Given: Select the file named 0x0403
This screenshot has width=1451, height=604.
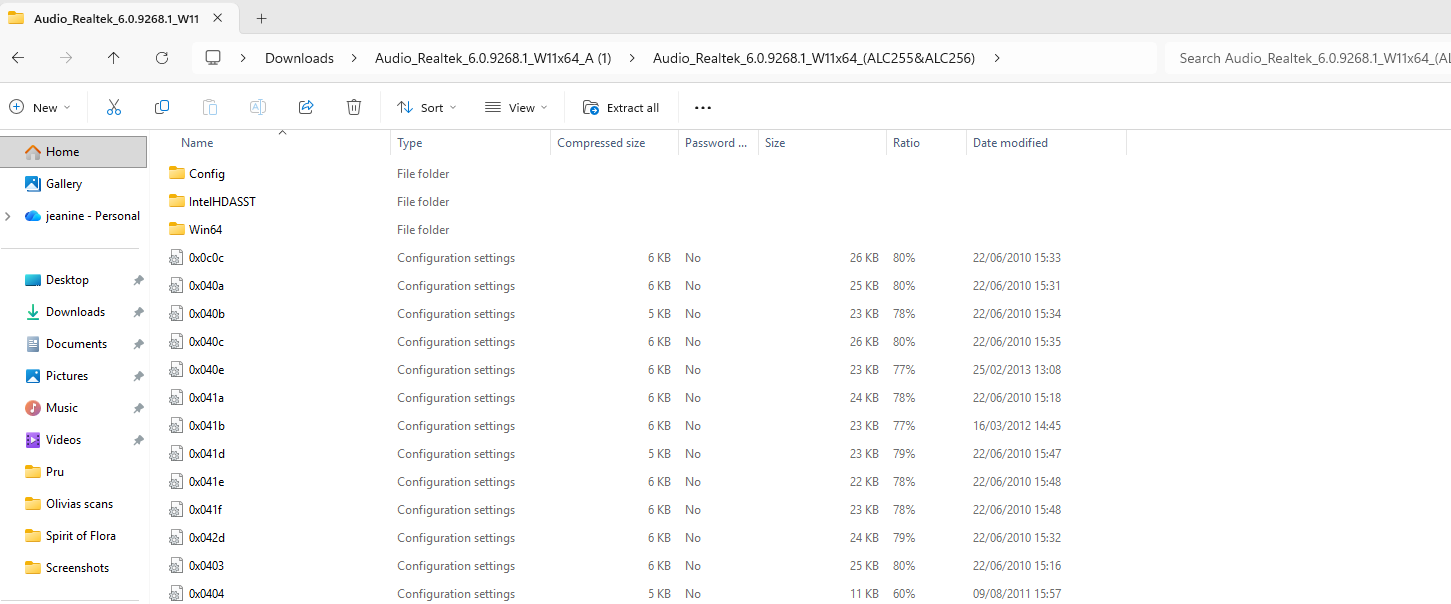Looking at the screenshot, I should click(206, 566).
